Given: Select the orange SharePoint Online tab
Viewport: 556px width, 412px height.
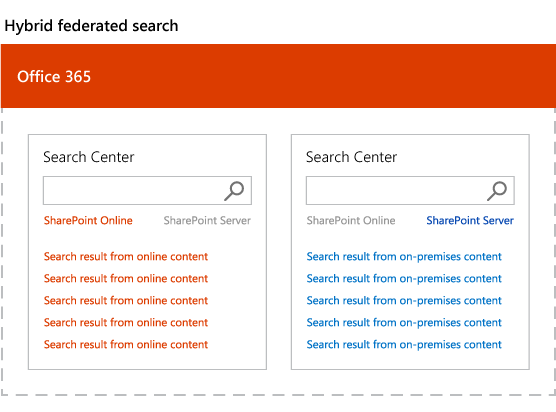Looking at the screenshot, I should pyautogui.click(x=88, y=221).
